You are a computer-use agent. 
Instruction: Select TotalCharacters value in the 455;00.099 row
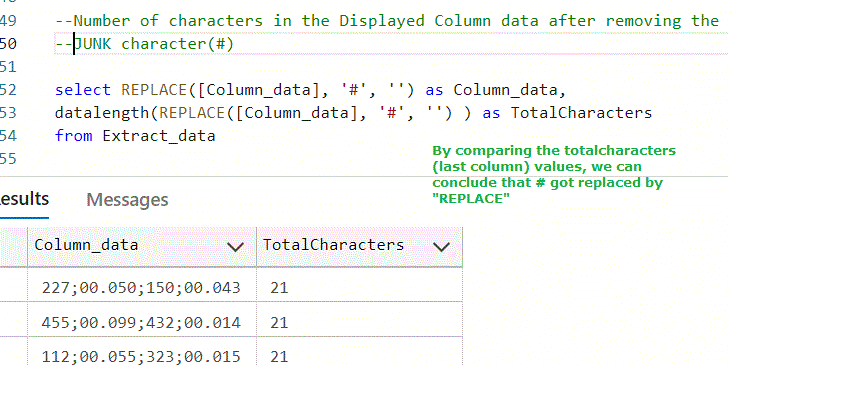[x=279, y=323]
